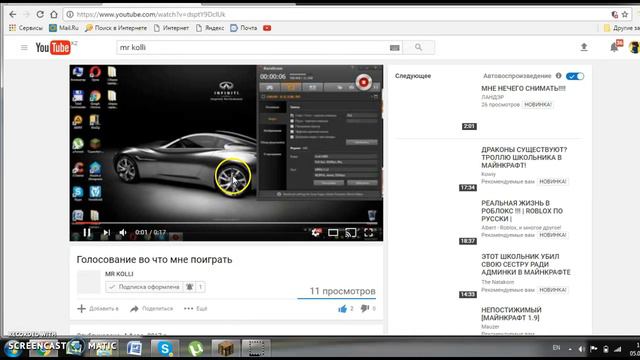Switch player to theater mode
The image size is (640, 360).
pos(333,233)
